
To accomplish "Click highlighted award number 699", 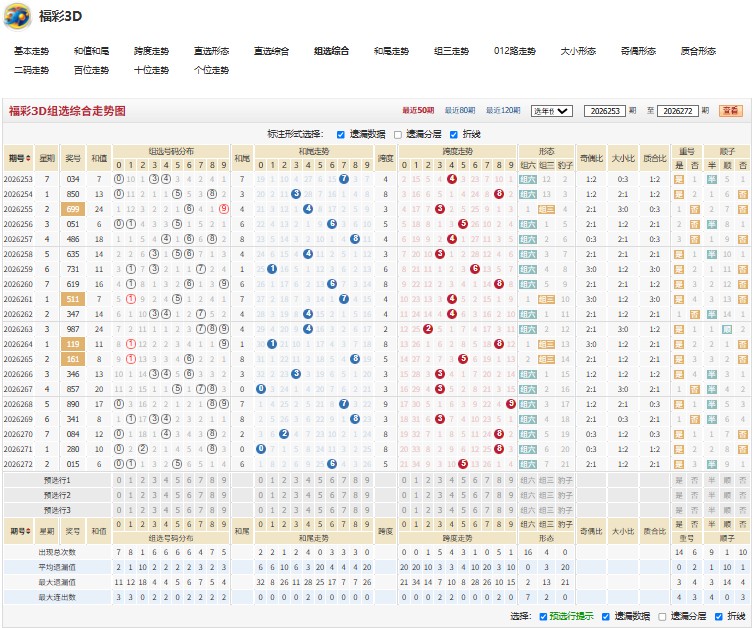I will point(73,209).
